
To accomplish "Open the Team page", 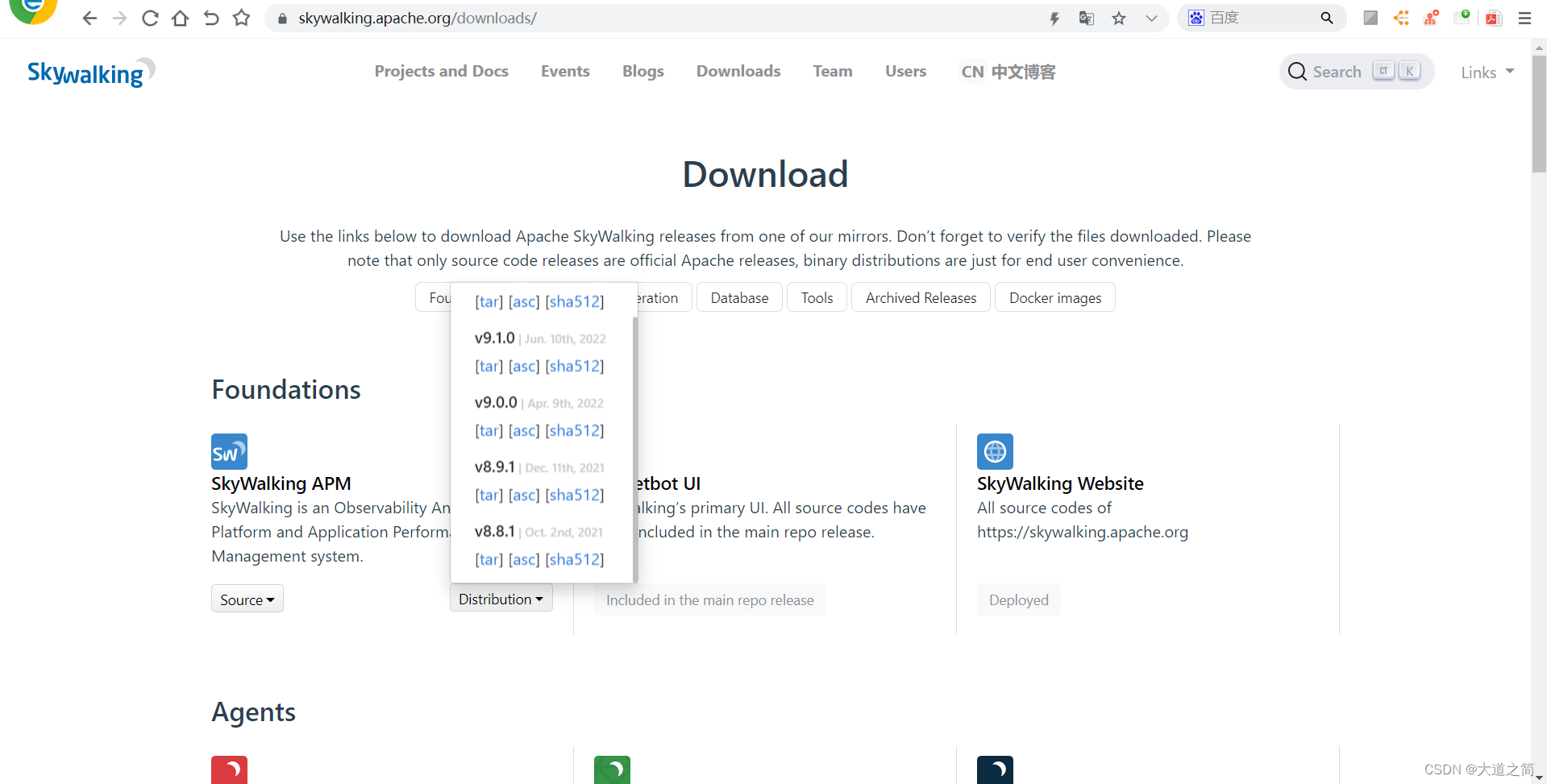I will point(833,71).
